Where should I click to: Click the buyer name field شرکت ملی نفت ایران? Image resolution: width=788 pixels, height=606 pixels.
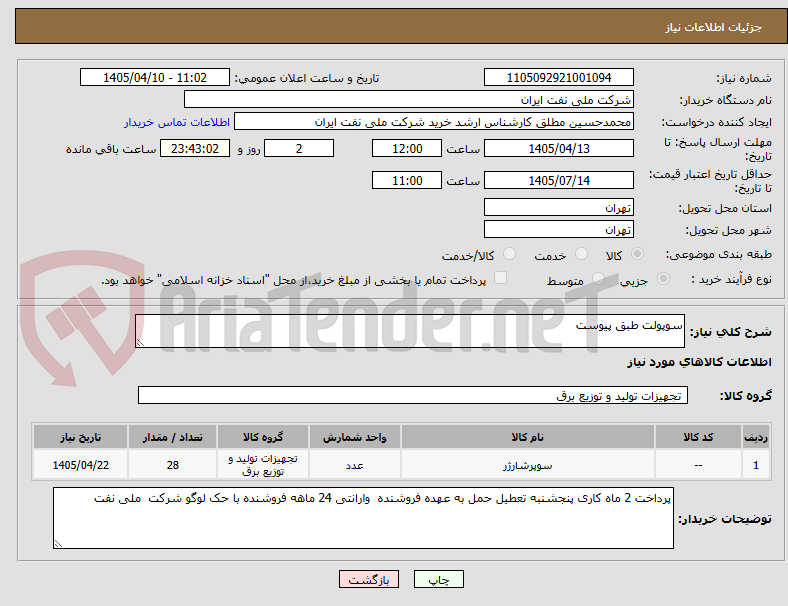pos(409,99)
